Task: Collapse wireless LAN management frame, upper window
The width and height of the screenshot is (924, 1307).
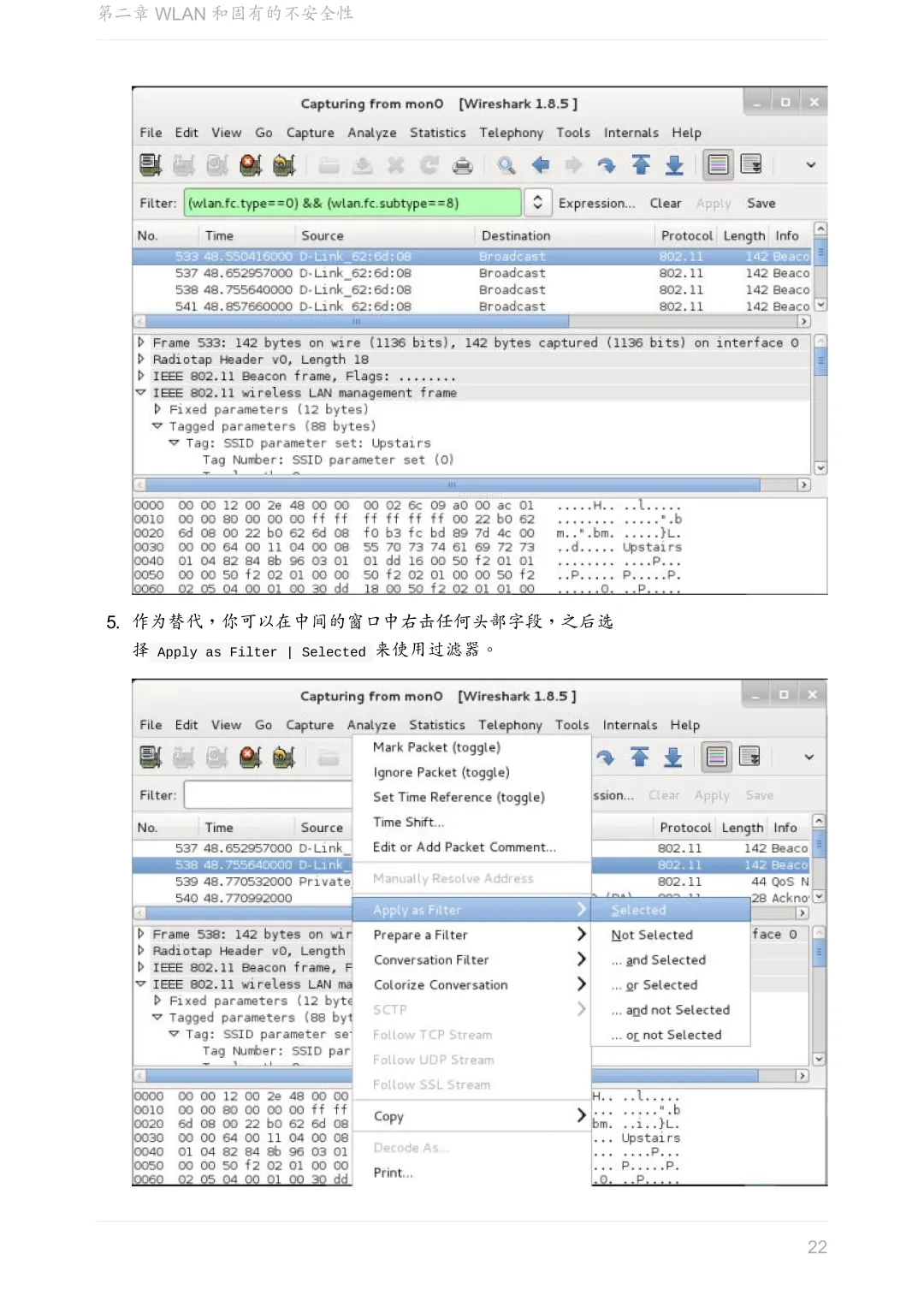Action: [141, 393]
